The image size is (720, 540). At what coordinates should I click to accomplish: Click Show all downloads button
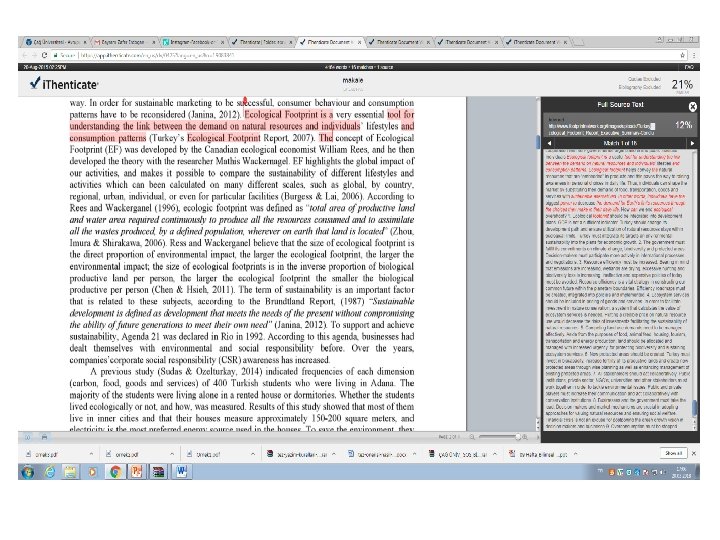[x=673, y=453]
